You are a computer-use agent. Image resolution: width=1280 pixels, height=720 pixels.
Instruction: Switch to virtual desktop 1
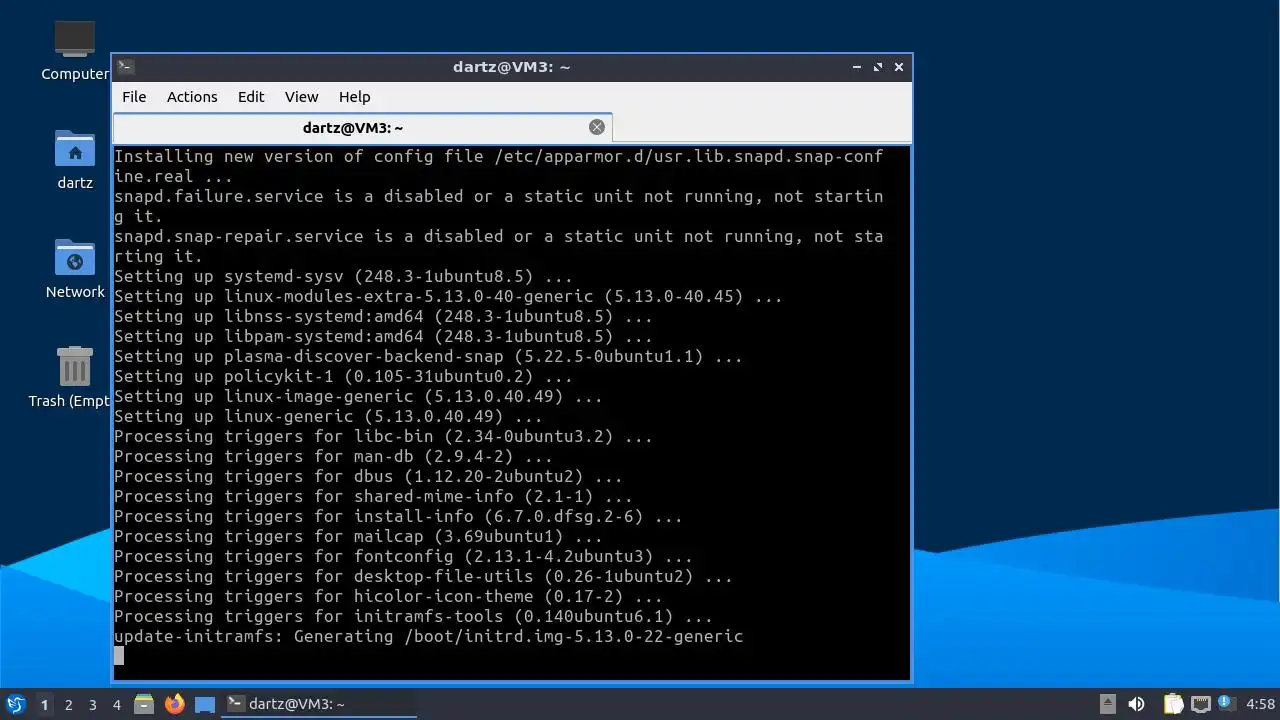click(44, 704)
